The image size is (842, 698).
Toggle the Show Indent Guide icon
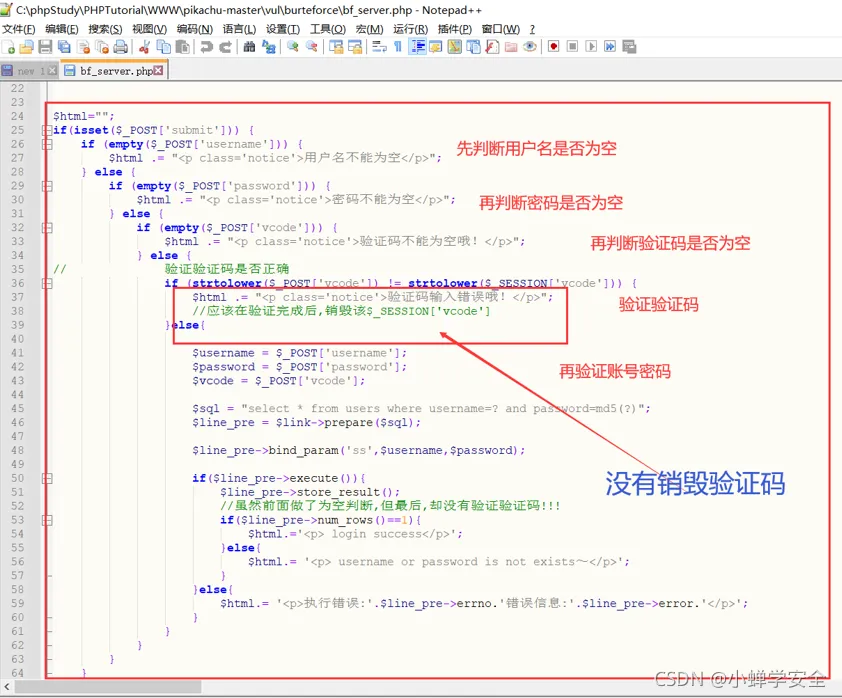[x=417, y=47]
